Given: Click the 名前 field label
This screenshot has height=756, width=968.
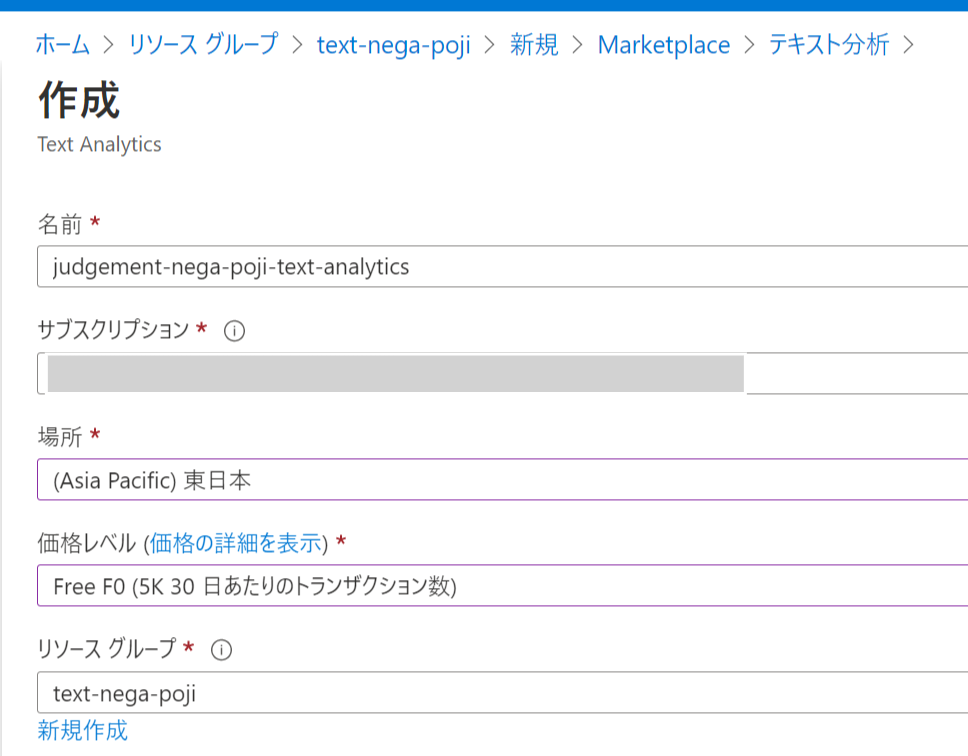Looking at the screenshot, I should point(60,223).
